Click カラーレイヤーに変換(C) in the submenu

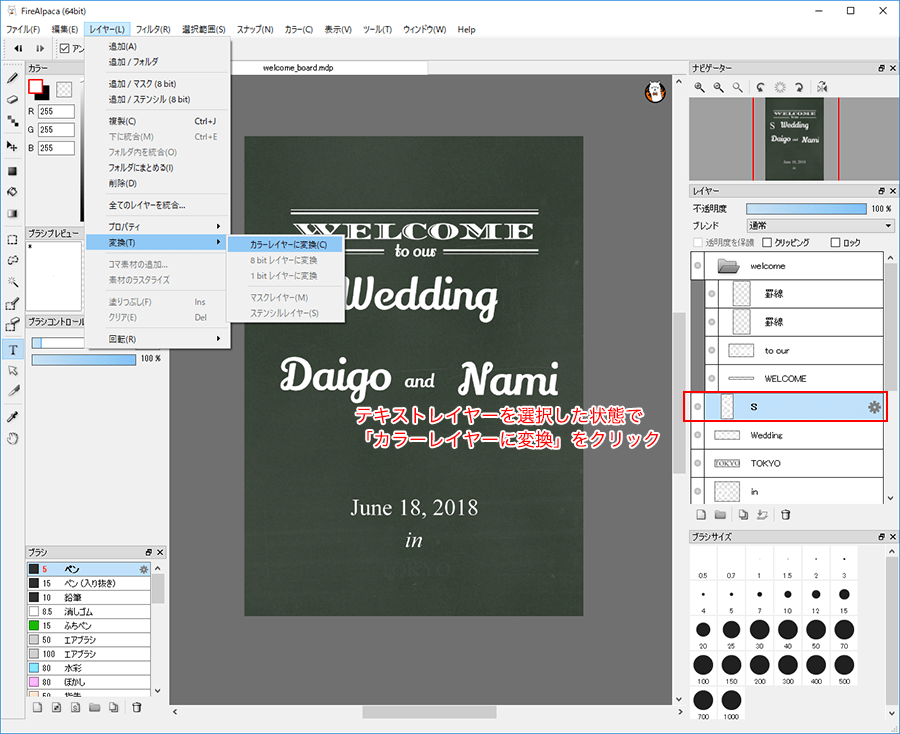286,244
